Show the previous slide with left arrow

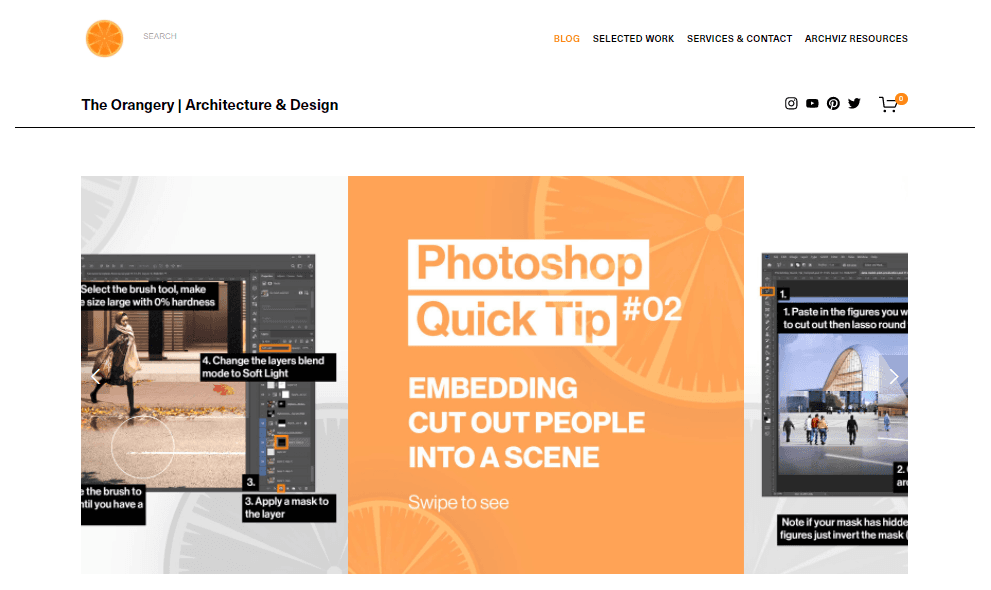point(95,377)
